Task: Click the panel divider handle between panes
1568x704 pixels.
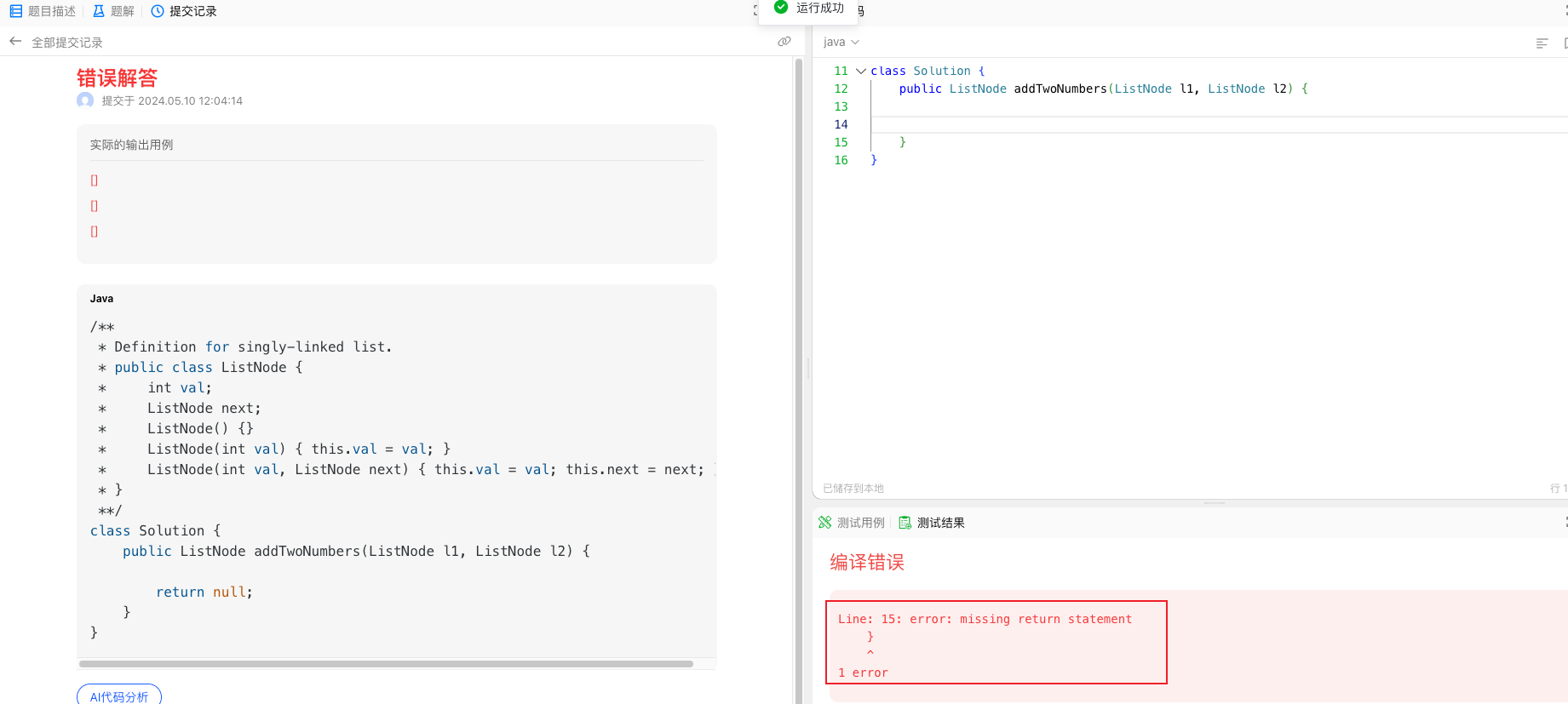Action: point(807,368)
